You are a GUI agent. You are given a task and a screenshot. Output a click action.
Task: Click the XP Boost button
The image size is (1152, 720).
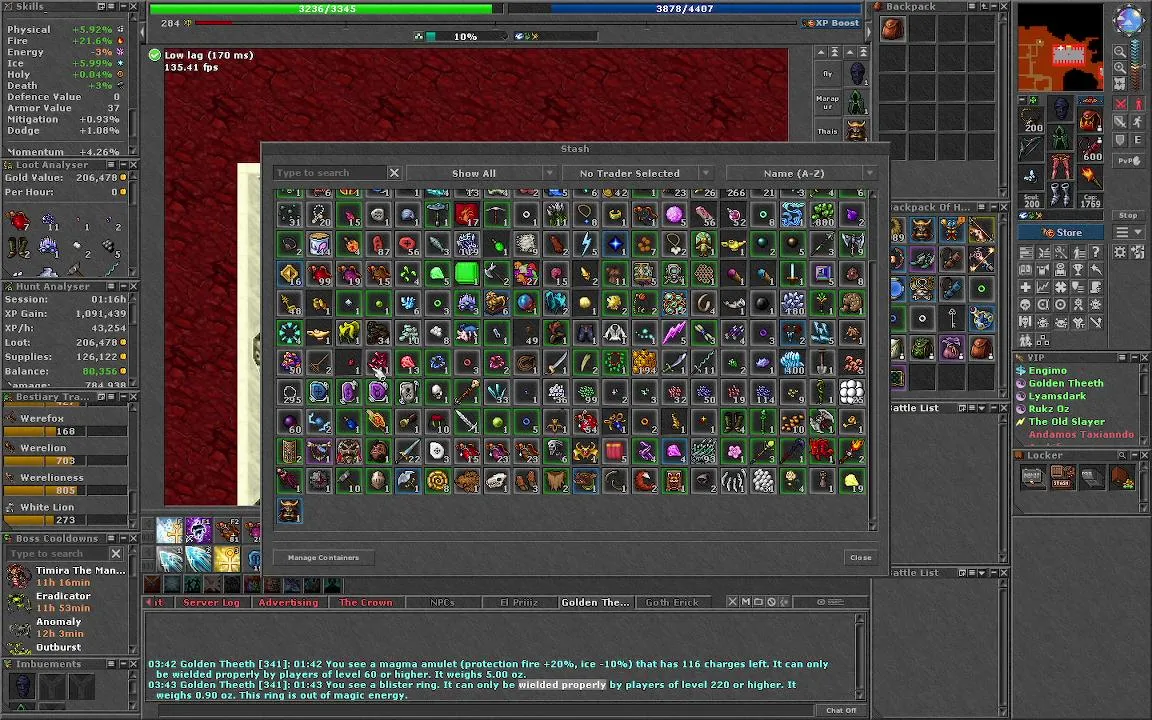(832, 23)
